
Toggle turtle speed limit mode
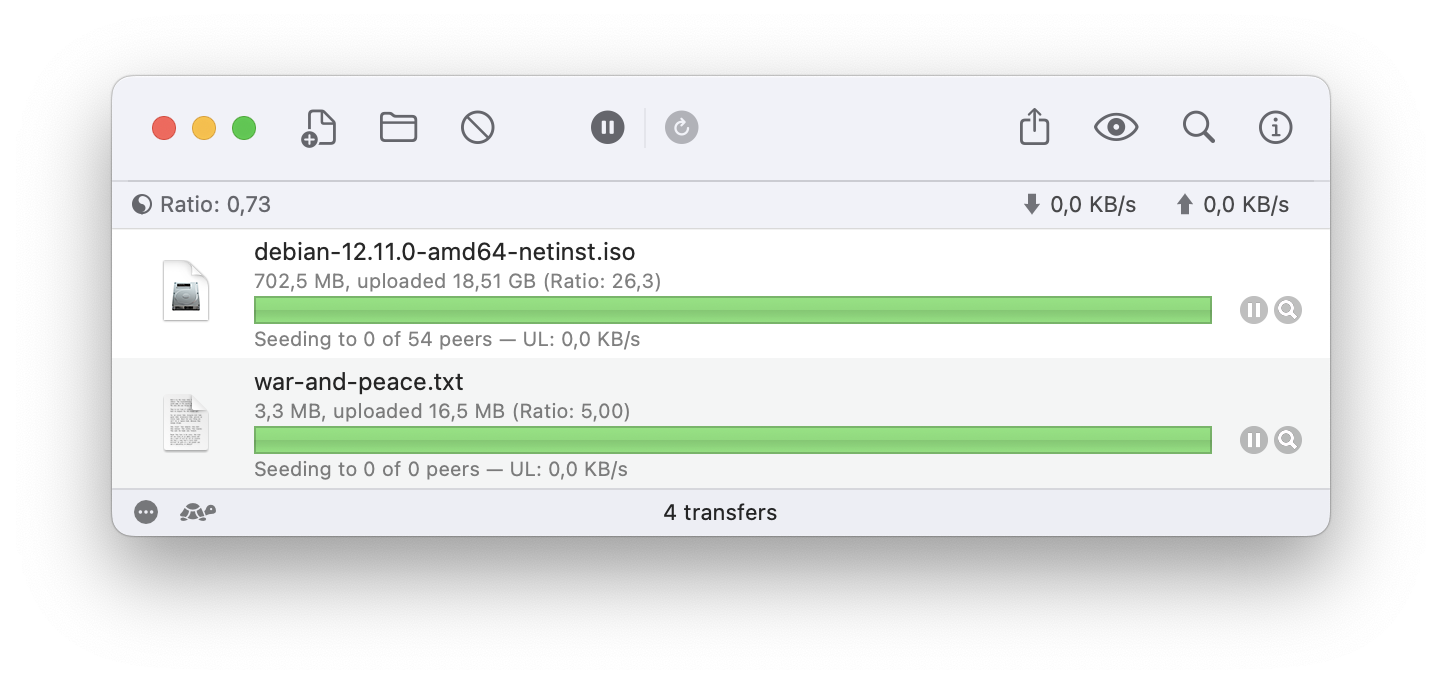click(198, 513)
